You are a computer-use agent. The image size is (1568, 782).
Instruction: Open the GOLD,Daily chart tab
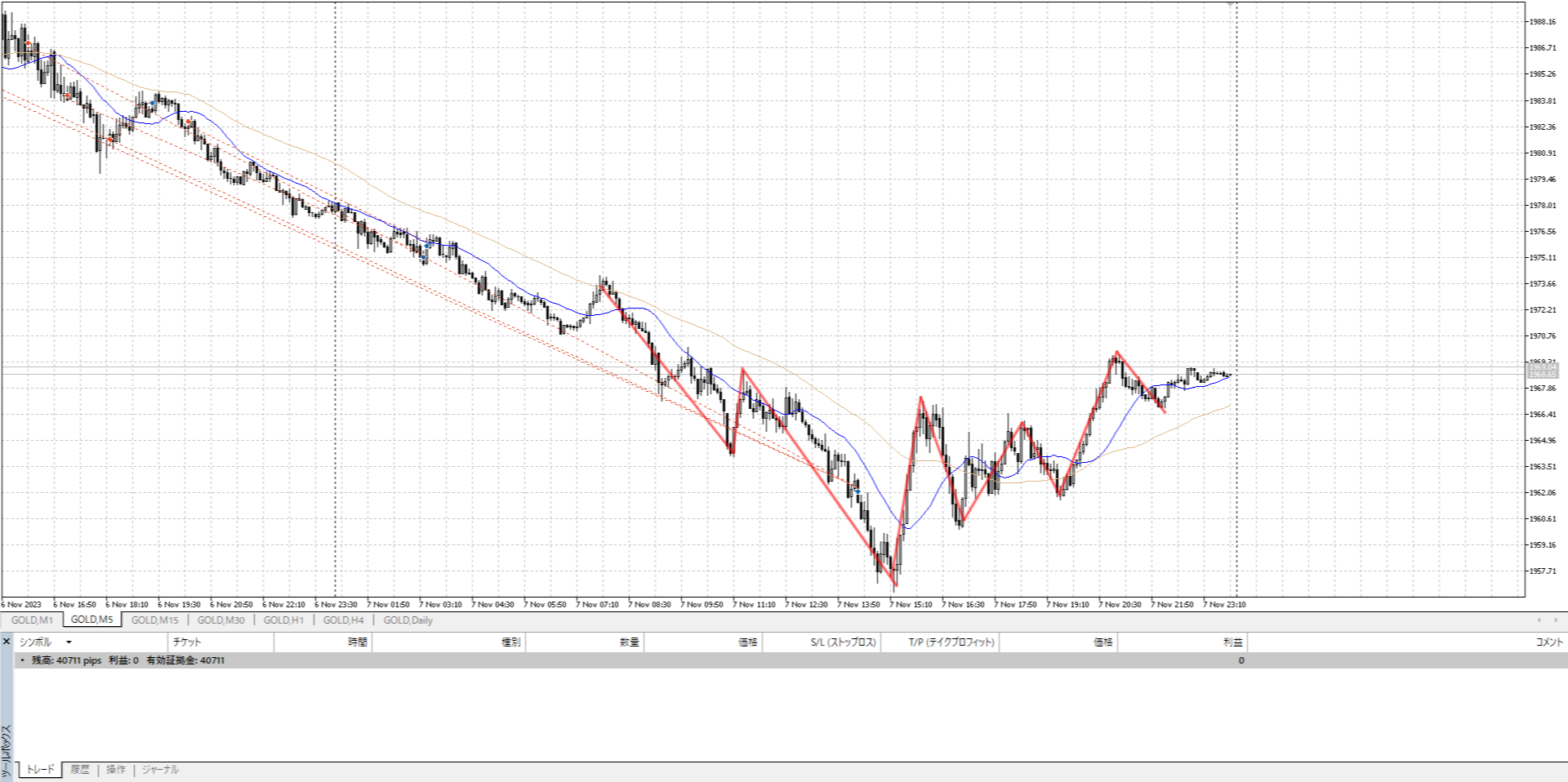[408, 620]
